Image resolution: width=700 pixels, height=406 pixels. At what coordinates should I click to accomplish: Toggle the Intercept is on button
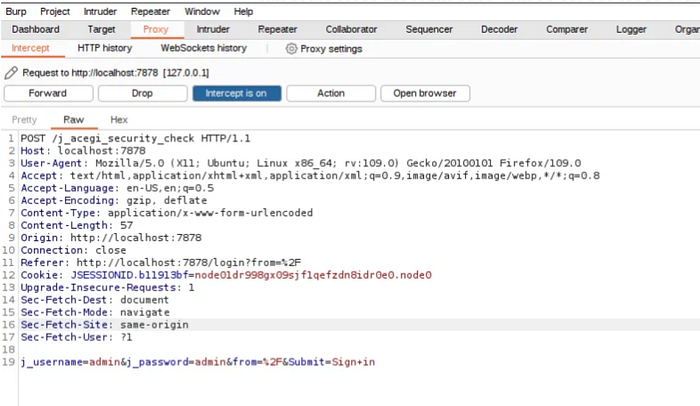click(237, 93)
